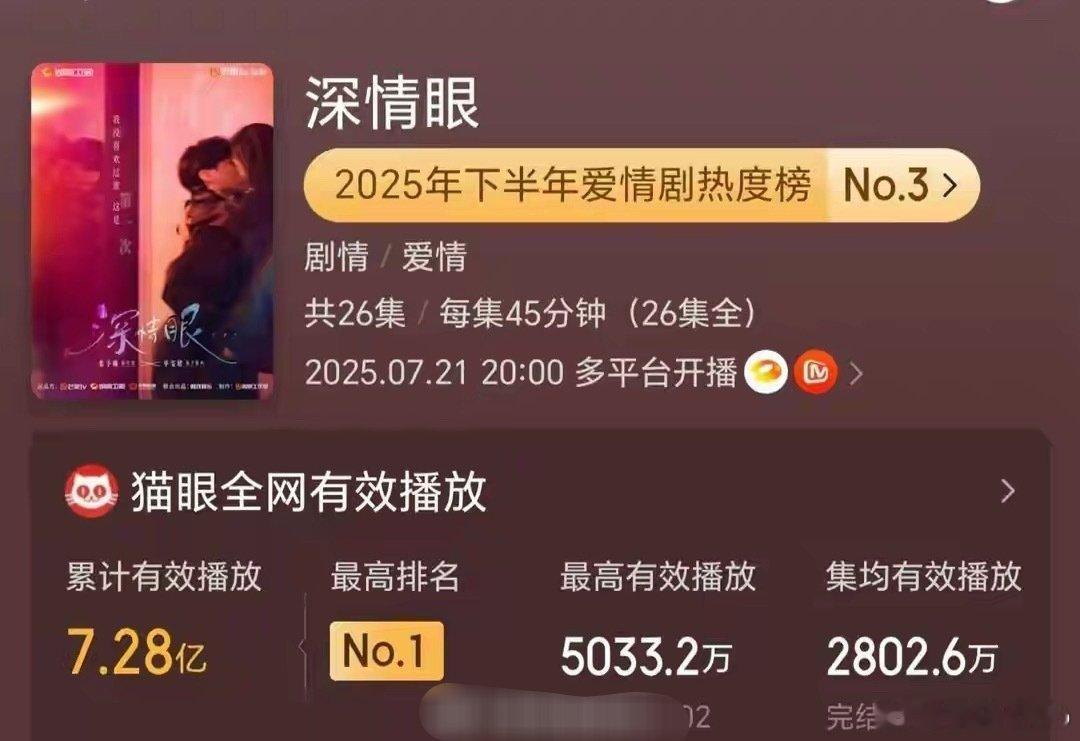
Task: Select the 爱情 genre tag
Action: pyautogui.click(x=435, y=257)
